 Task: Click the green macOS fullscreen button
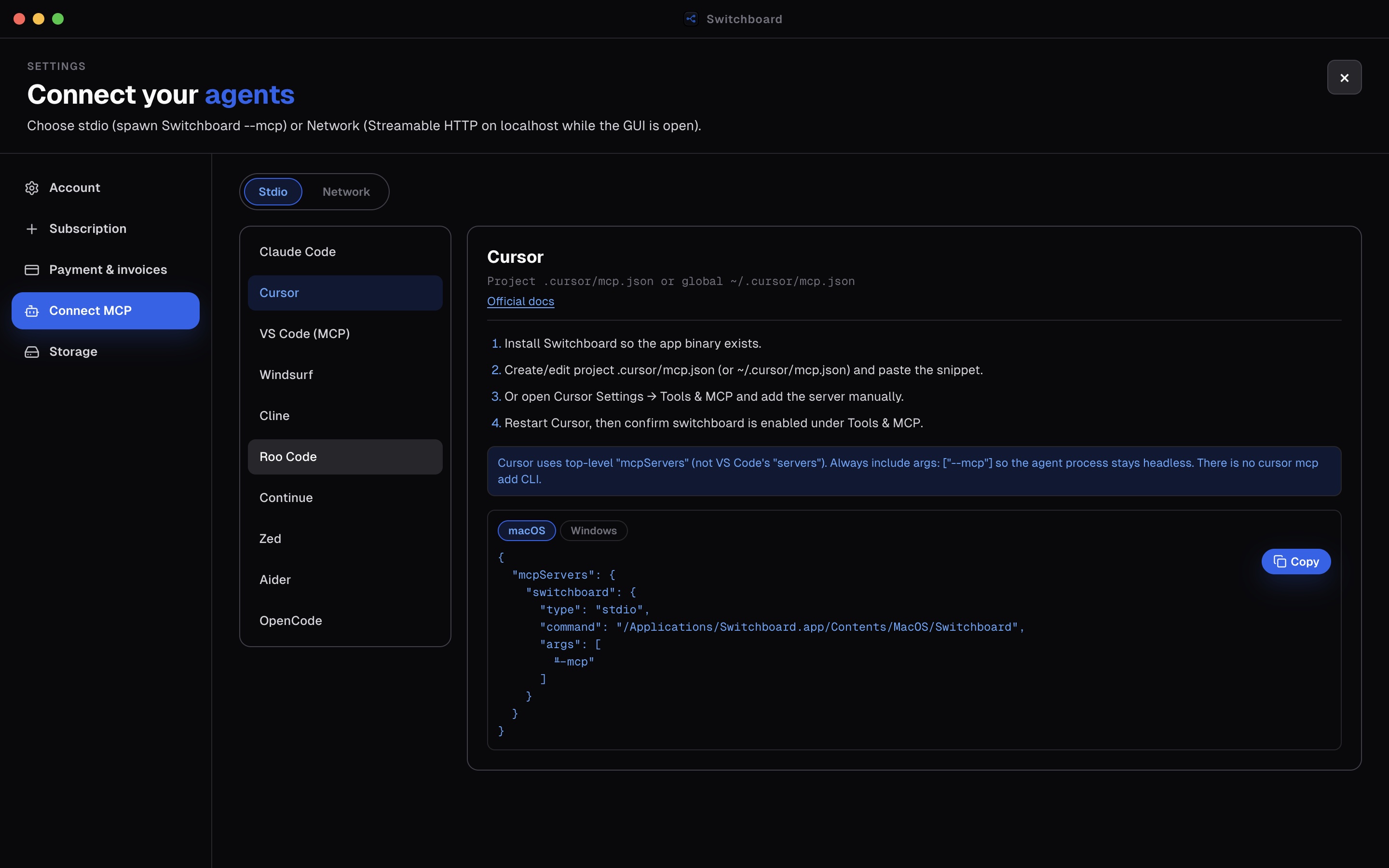coord(58,19)
